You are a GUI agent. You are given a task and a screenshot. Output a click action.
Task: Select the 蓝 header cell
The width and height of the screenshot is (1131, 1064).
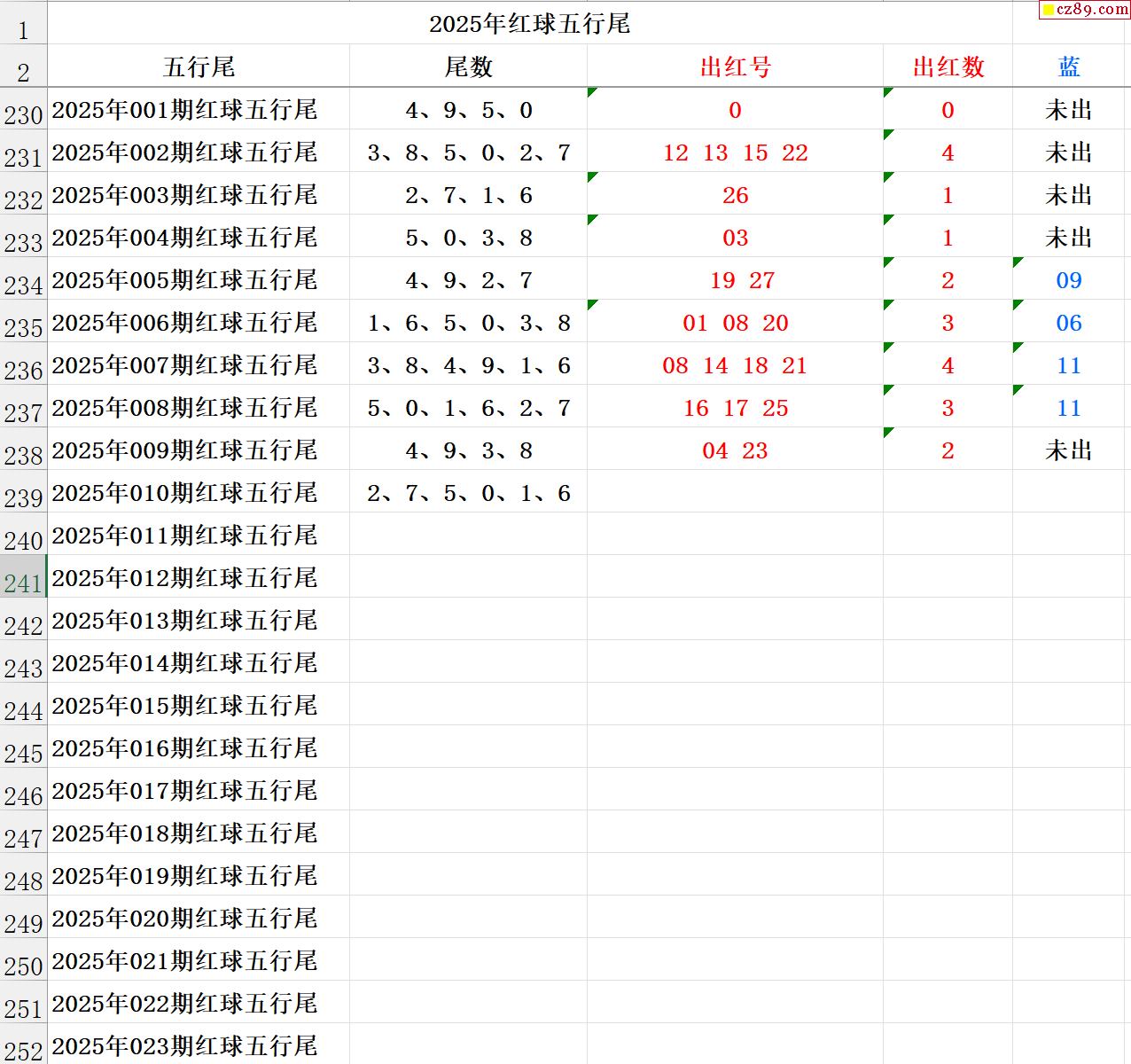click(x=1069, y=66)
